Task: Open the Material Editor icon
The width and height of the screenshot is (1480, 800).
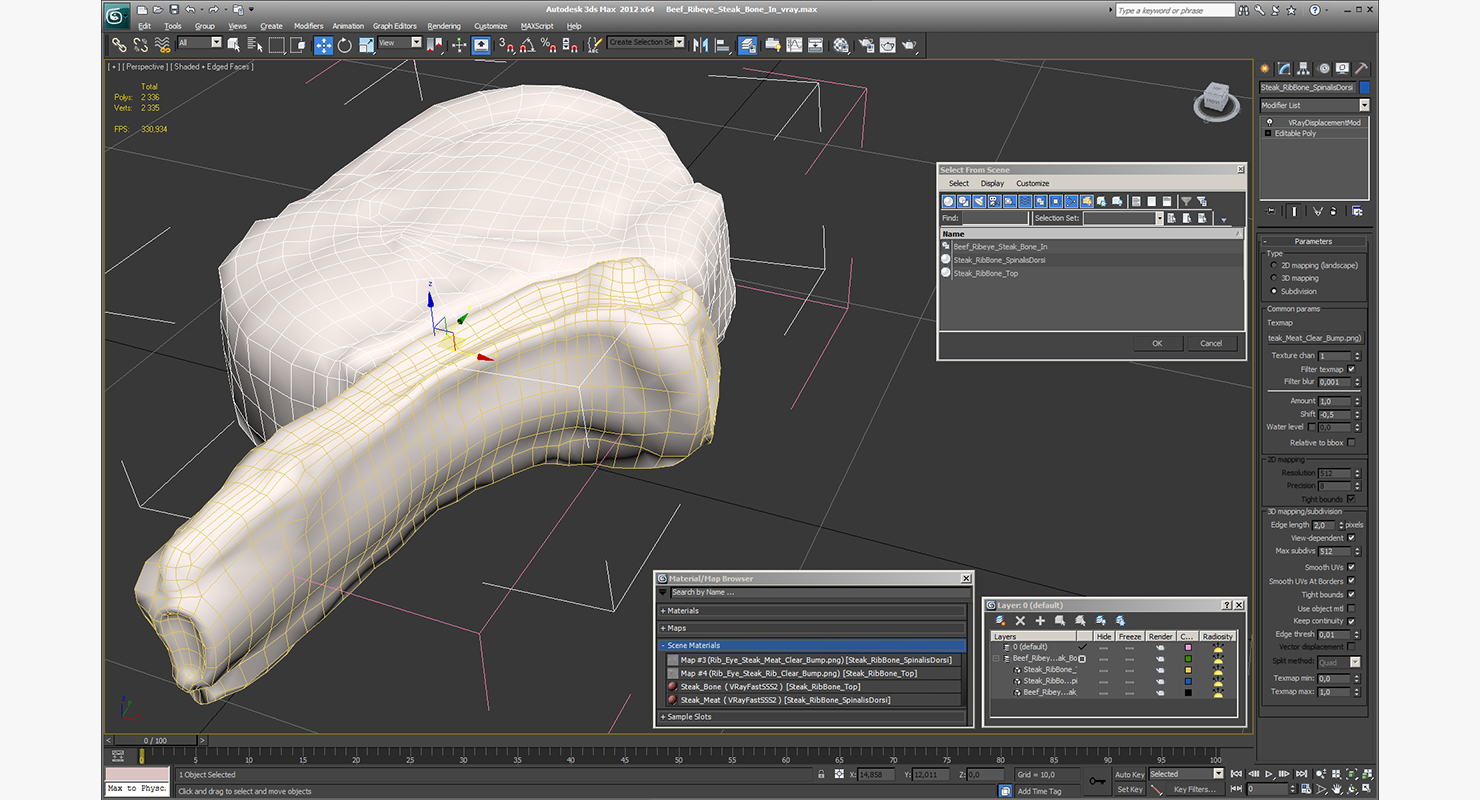Action: tap(841, 45)
